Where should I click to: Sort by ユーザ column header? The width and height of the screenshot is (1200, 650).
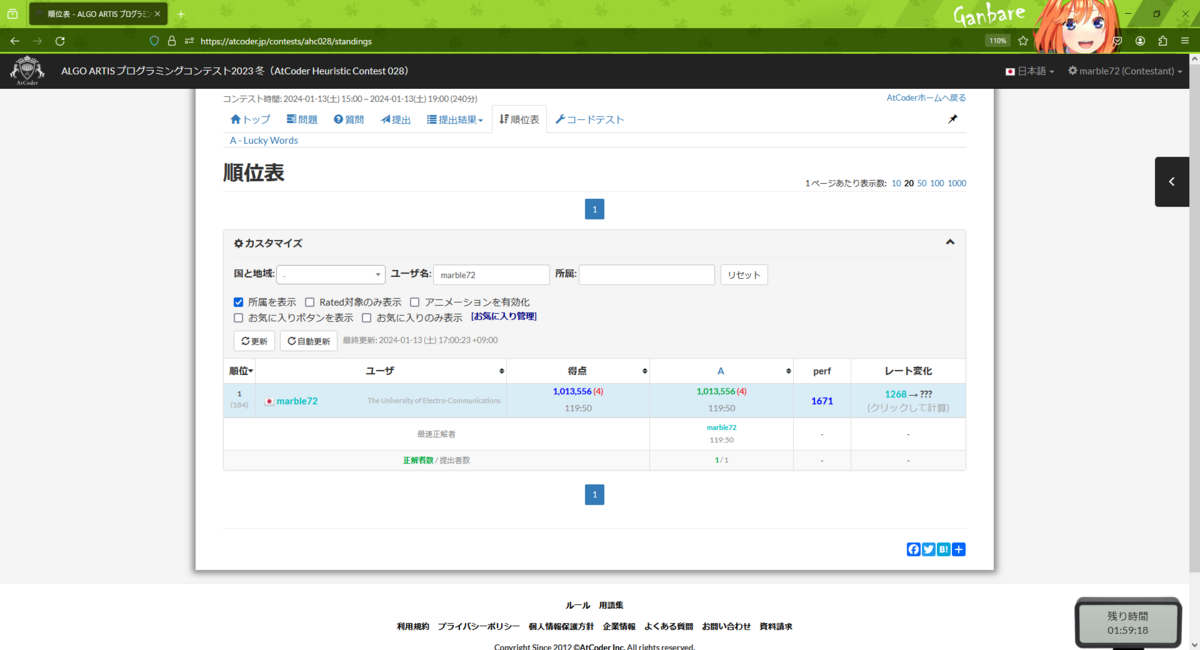click(381, 371)
